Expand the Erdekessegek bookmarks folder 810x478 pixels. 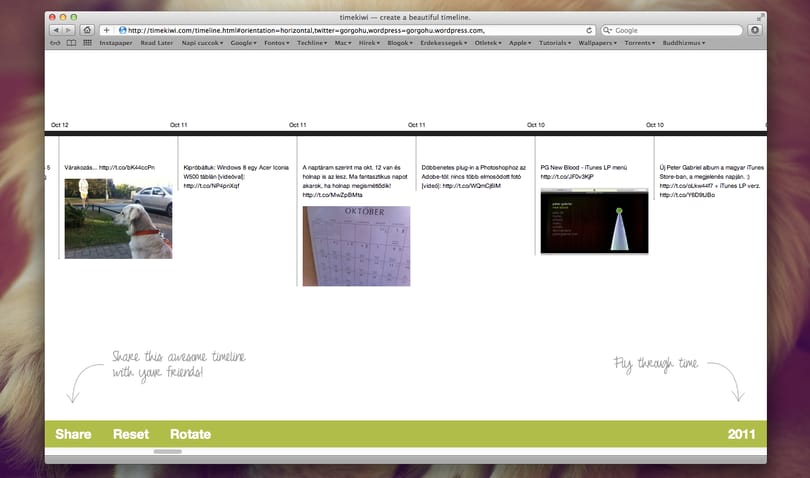pos(443,43)
